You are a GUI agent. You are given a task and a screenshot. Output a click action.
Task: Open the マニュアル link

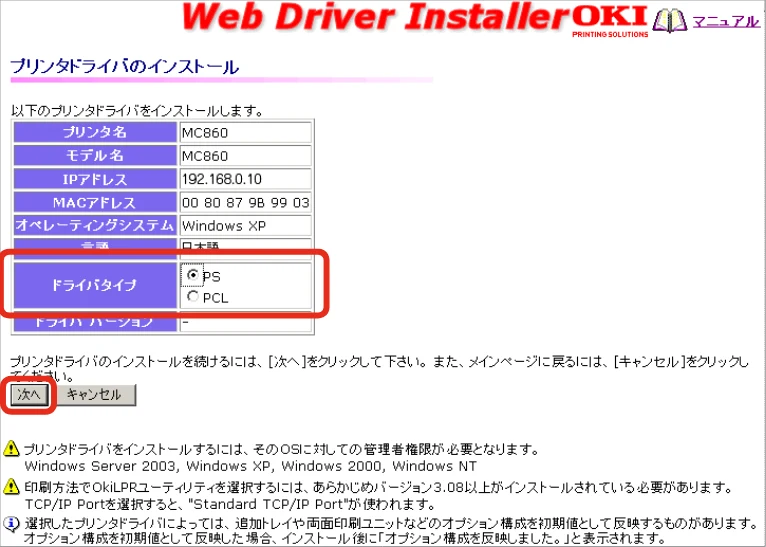tap(726, 21)
